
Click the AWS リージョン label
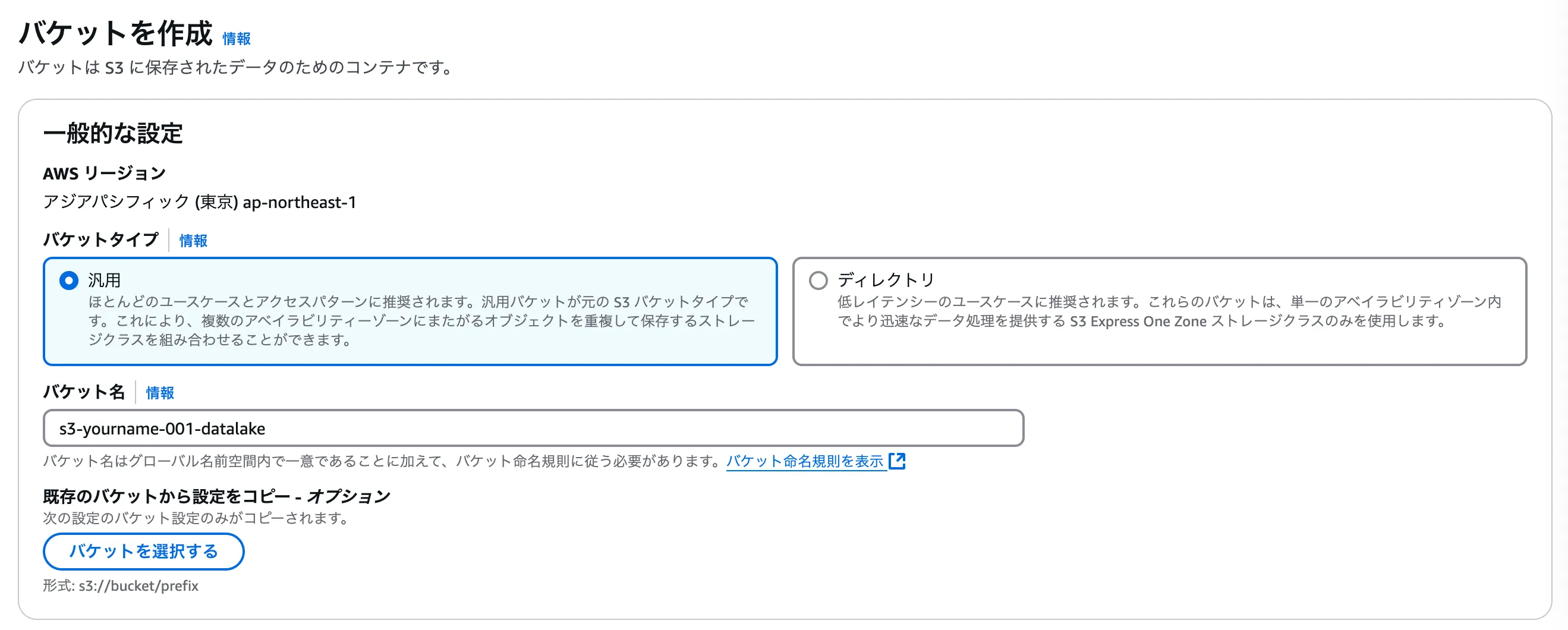point(104,174)
